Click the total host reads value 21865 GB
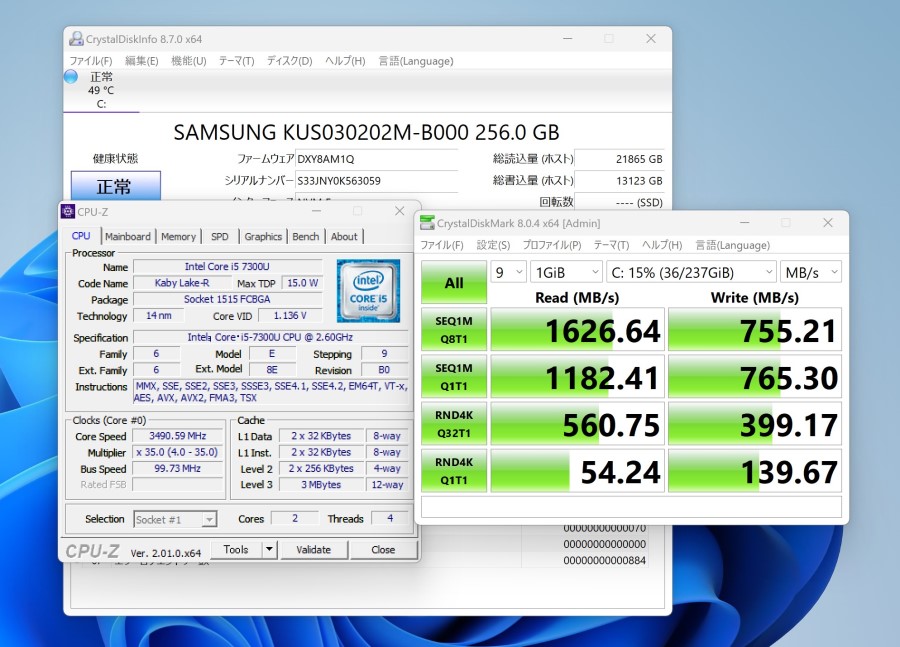Screen dimensions: 900x647 pyautogui.click(x=620, y=159)
